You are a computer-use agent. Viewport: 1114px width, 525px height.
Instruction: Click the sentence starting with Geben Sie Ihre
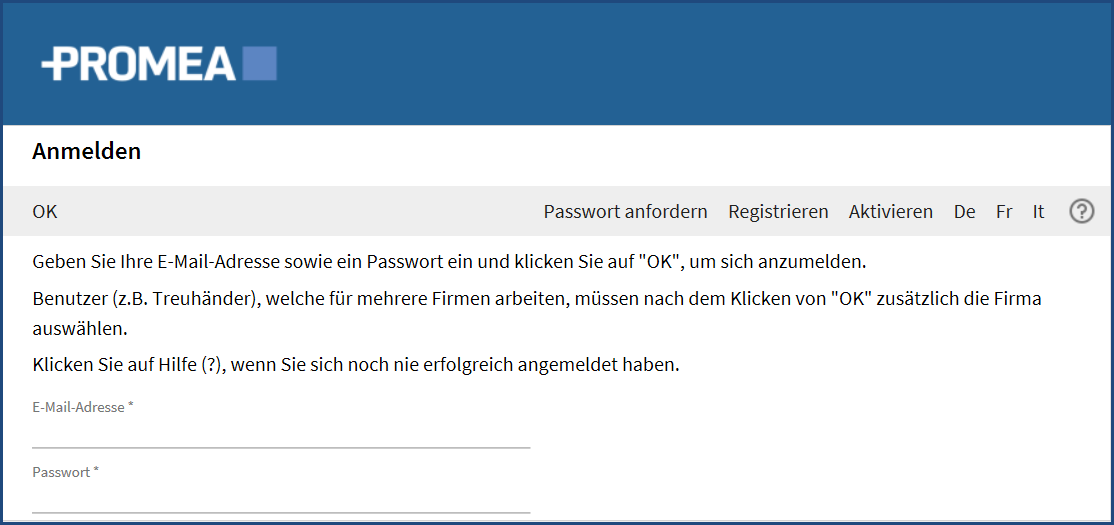click(x=449, y=261)
